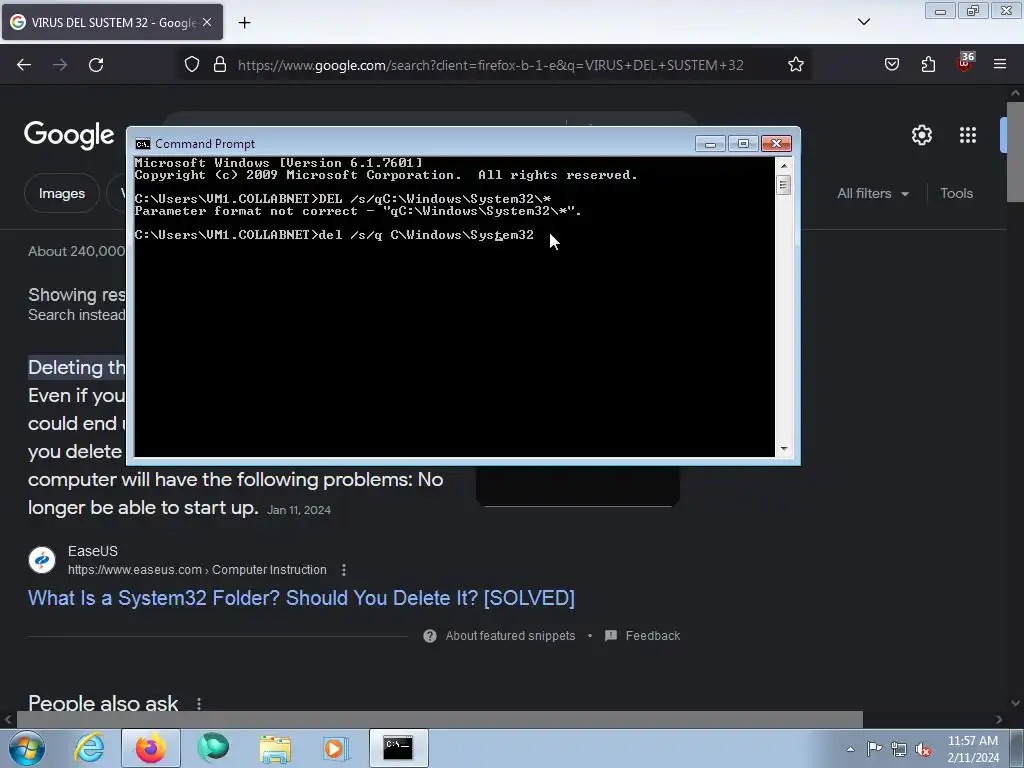Viewport: 1024px width, 768px height.
Task: Select the VIRUS DEL SUSTEM 32 tab
Action: (x=112, y=22)
